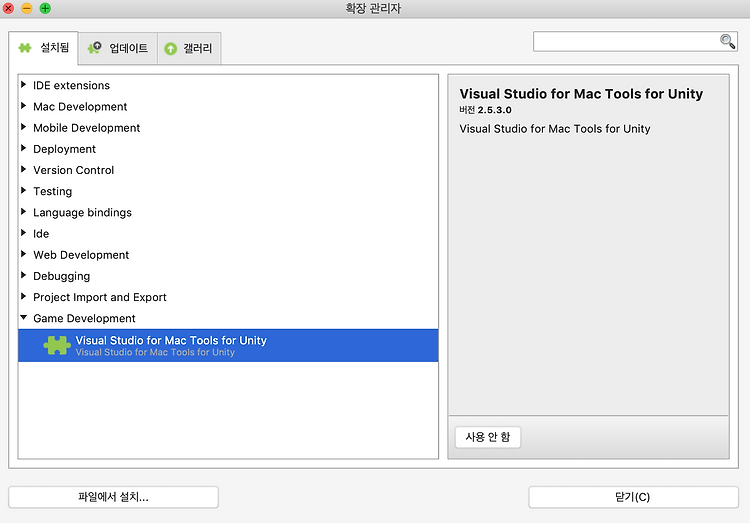Click the green arrow icon on 갤러리 tab
Screen dimensions: 750x523
170,48
